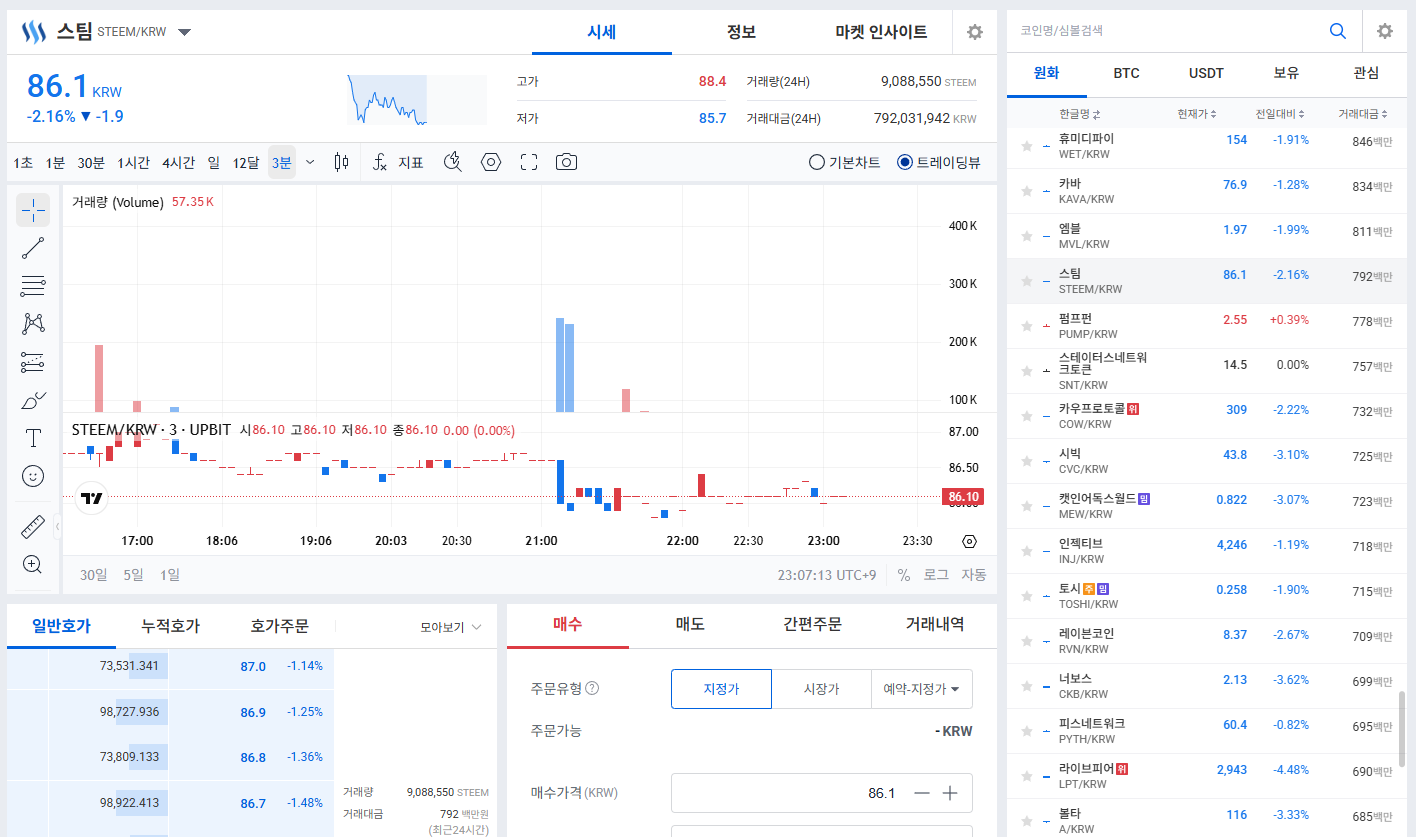Open 레이븐코인 RVN/KRW in the list
Image resolution: width=1416 pixels, height=837 pixels.
(1206, 641)
